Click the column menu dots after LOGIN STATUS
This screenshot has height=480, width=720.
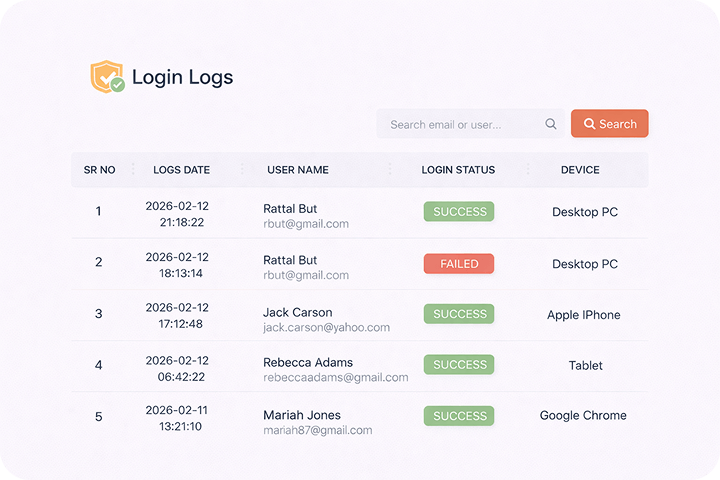528,169
